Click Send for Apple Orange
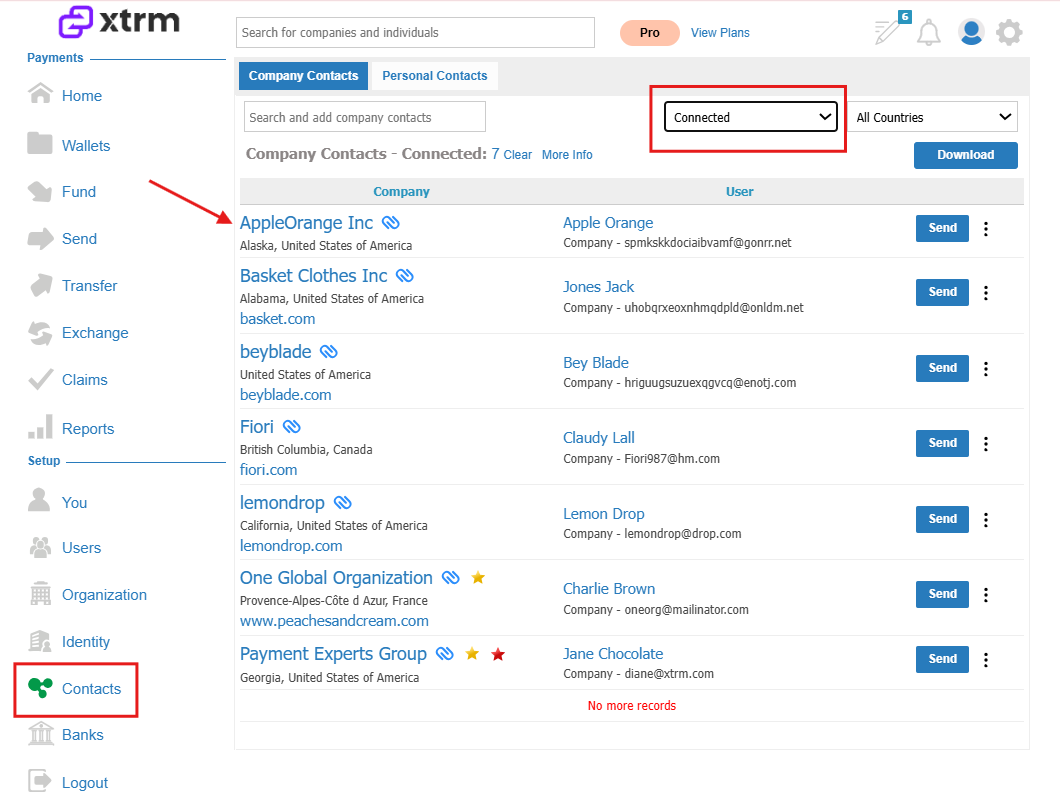This screenshot has height=811, width=1060. tap(942, 228)
